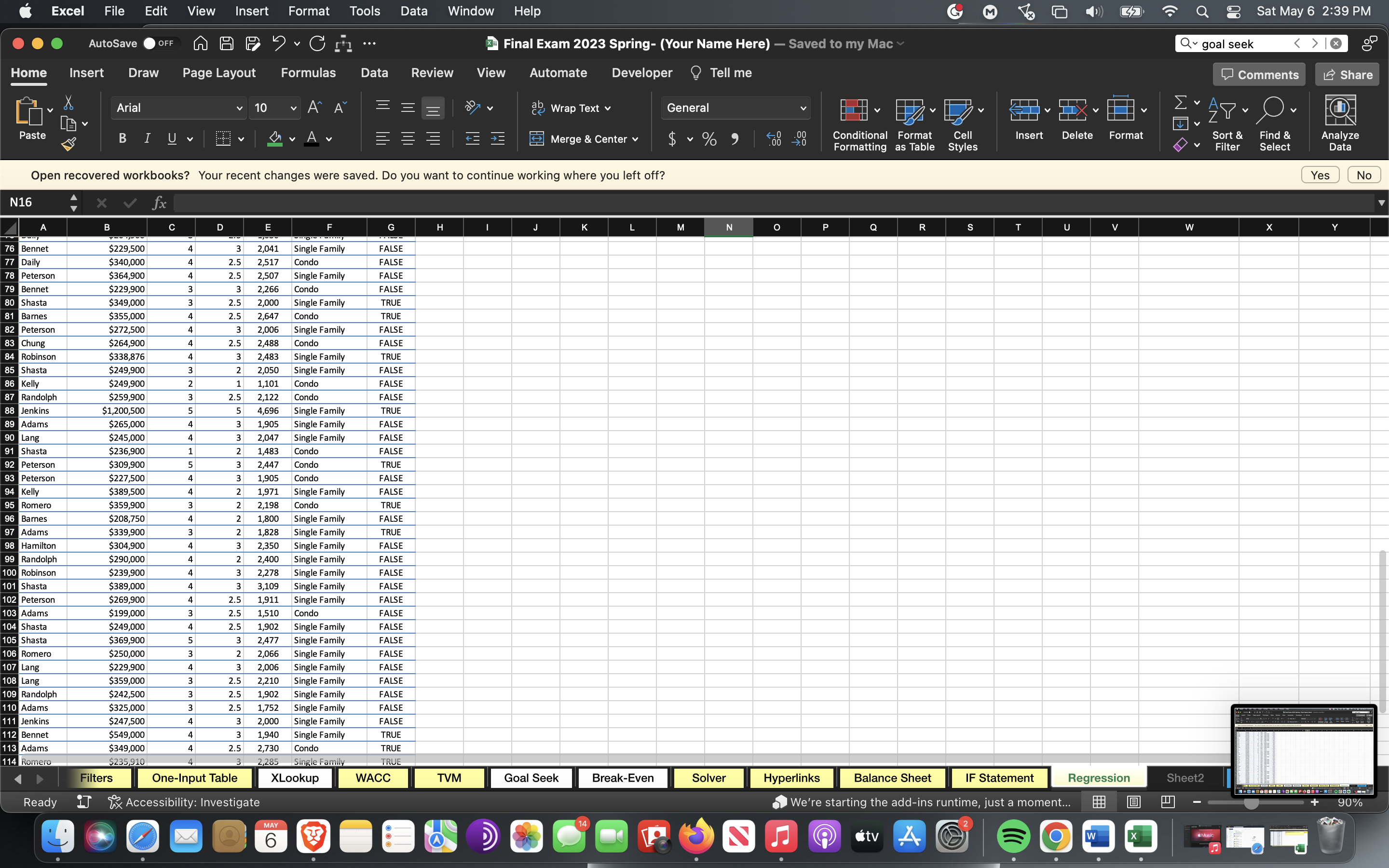Click the Format Painter brush icon
The image size is (1389, 868).
click(x=68, y=144)
